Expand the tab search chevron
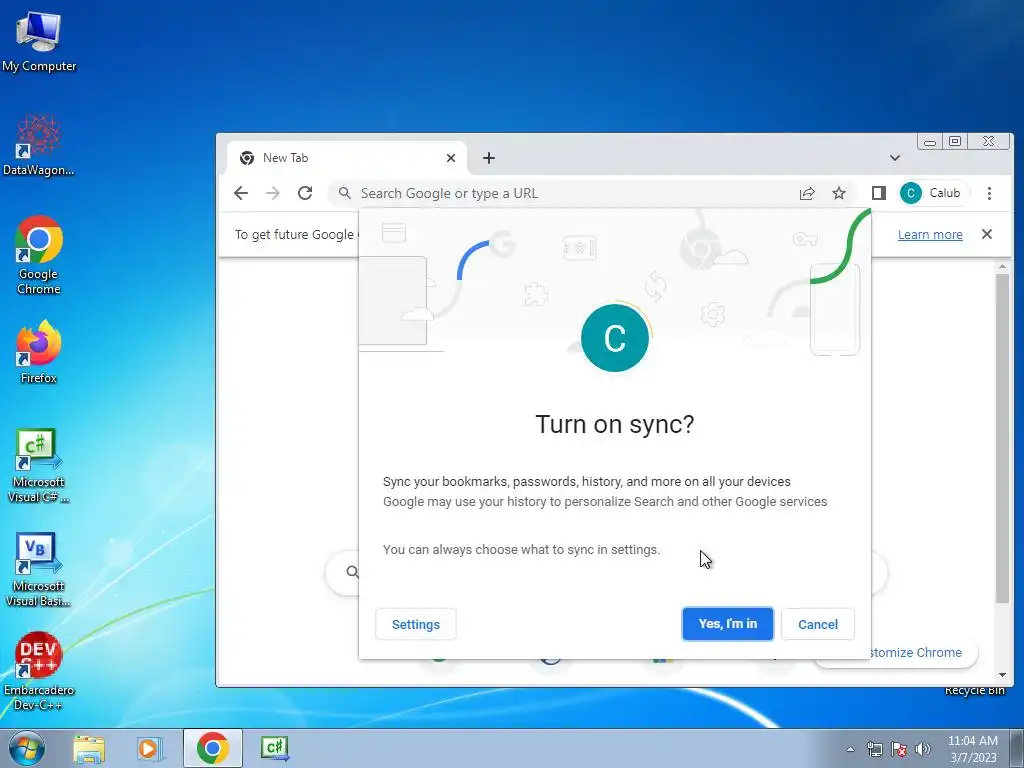This screenshot has width=1024, height=768. pyautogui.click(x=895, y=158)
